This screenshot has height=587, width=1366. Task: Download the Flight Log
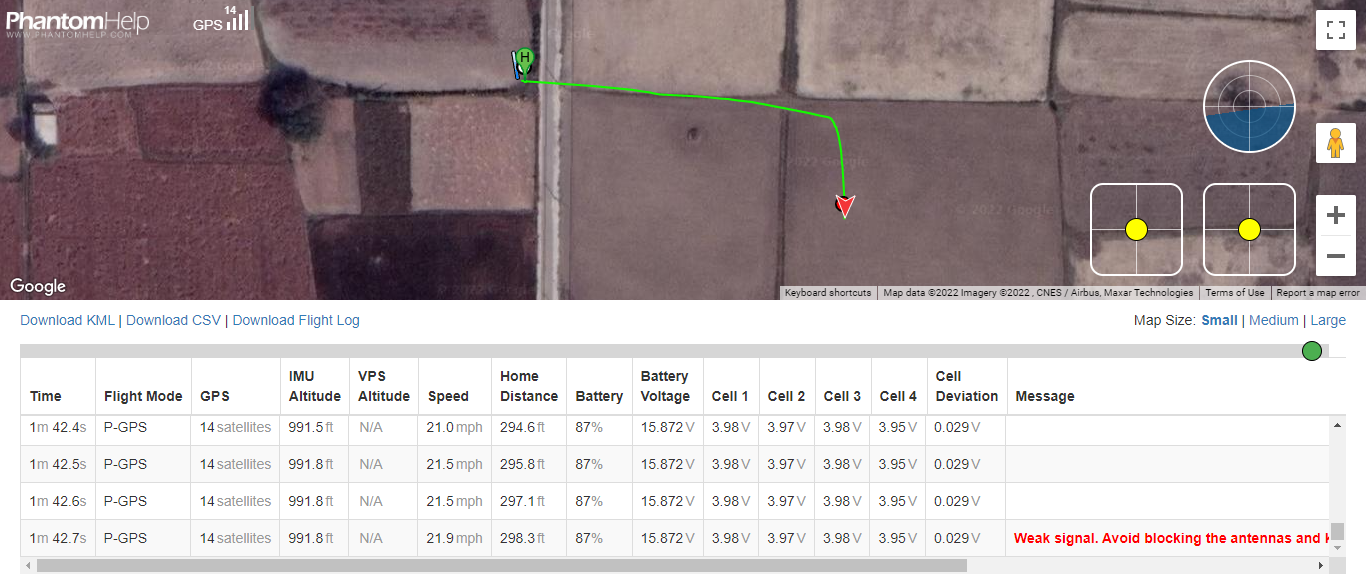296,320
